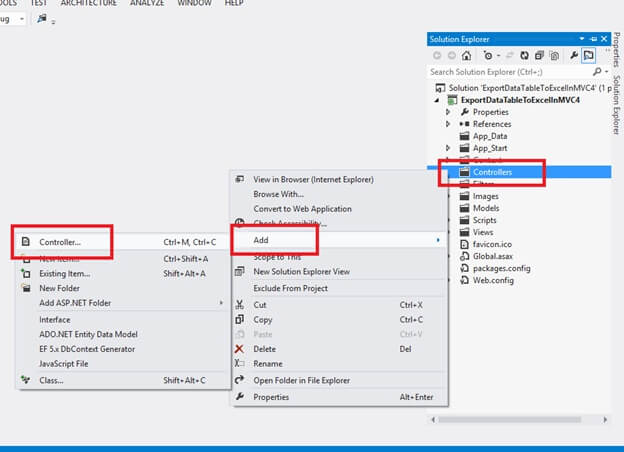
Task: Choose Class... in the Add submenu
Action: [x=123, y=380]
